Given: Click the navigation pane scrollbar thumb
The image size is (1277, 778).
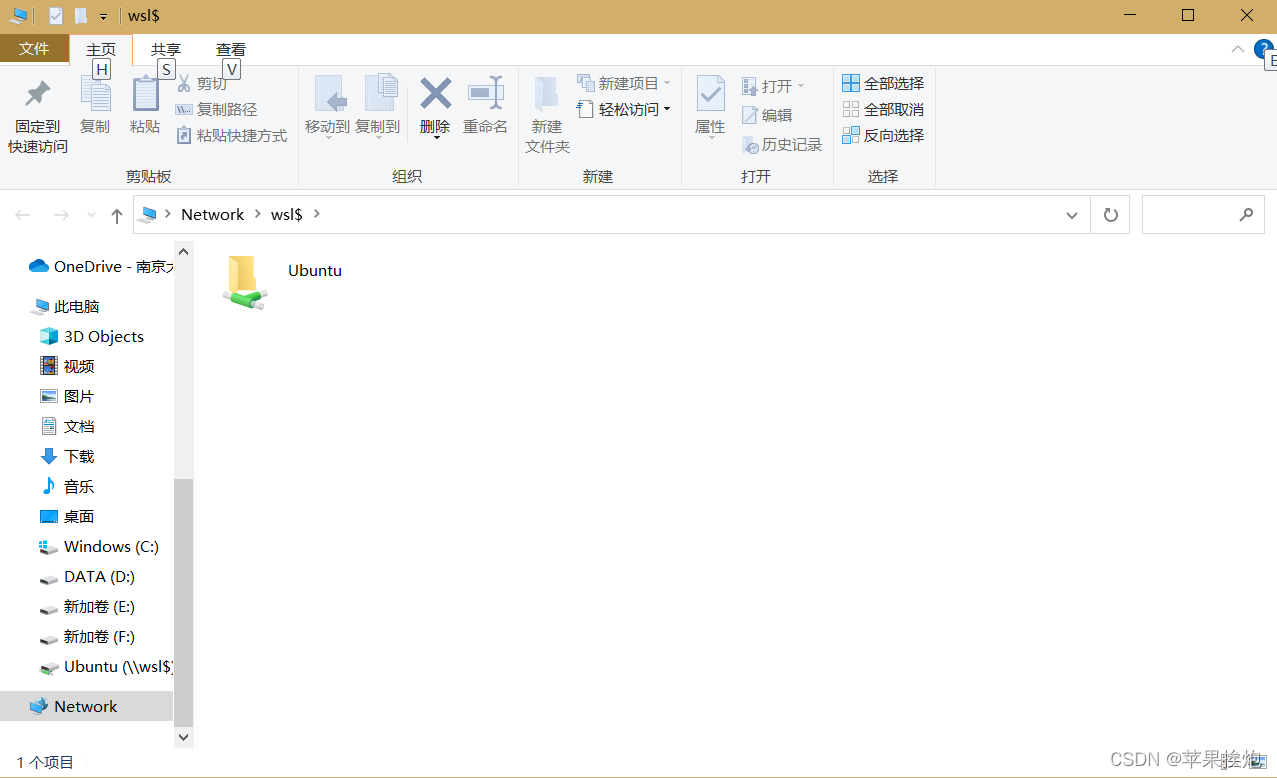Looking at the screenshot, I should 183,601.
